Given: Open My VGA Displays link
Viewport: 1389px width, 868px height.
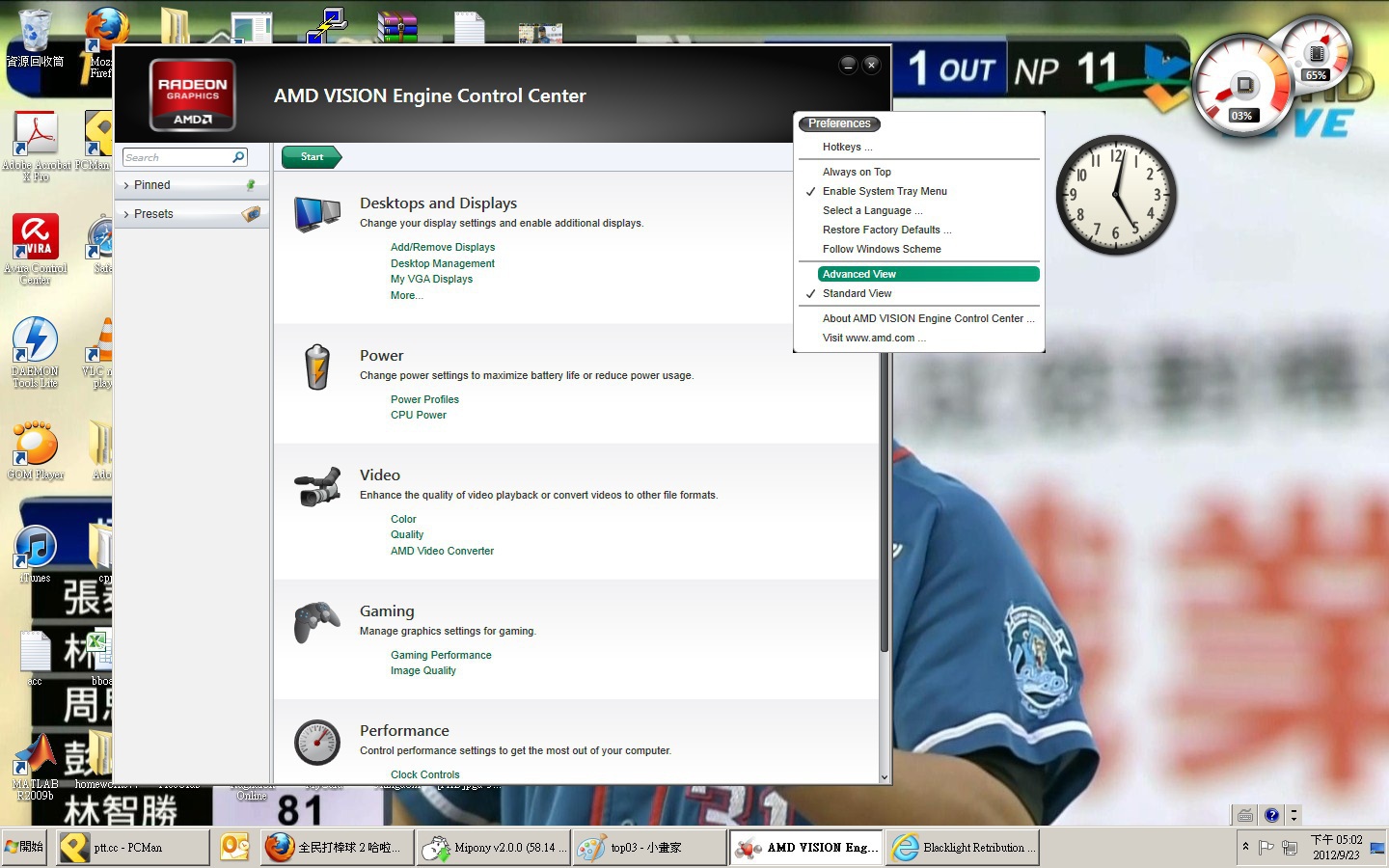Looking at the screenshot, I should click(431, 279).
